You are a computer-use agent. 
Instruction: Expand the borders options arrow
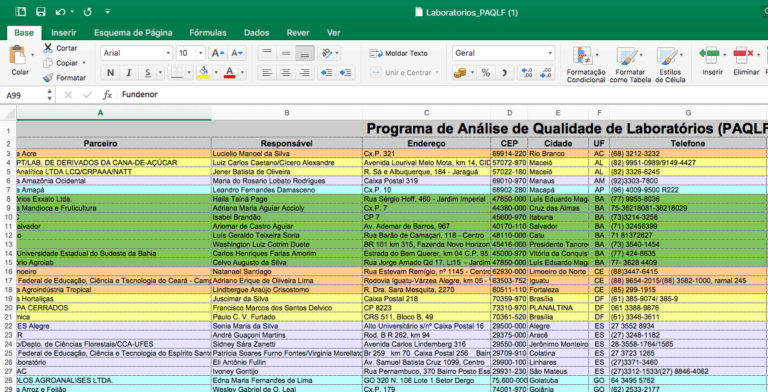189,73
